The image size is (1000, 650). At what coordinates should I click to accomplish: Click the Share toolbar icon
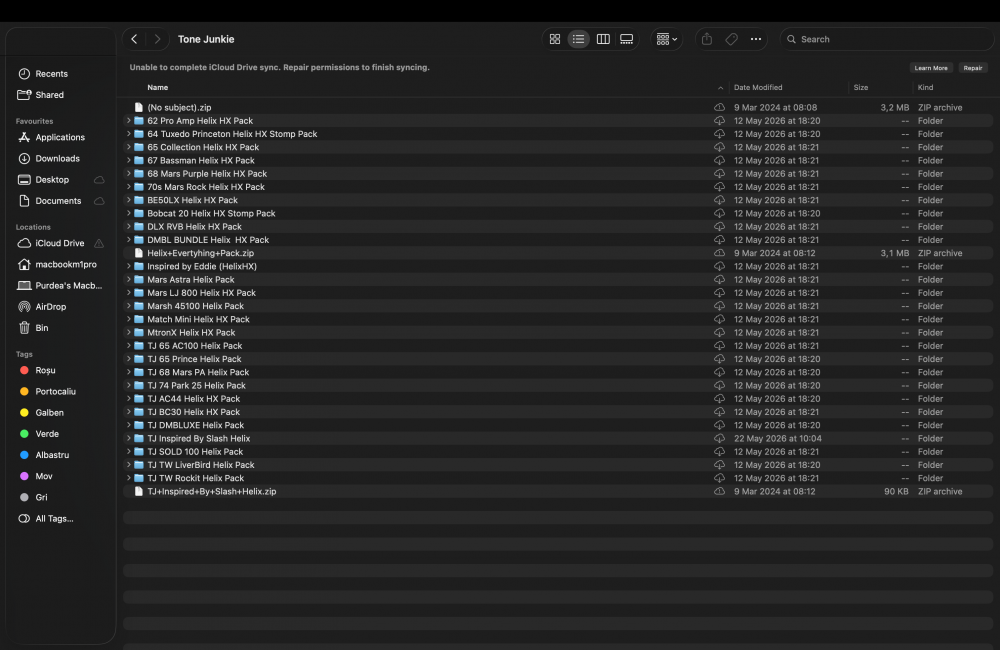(707, 39)
